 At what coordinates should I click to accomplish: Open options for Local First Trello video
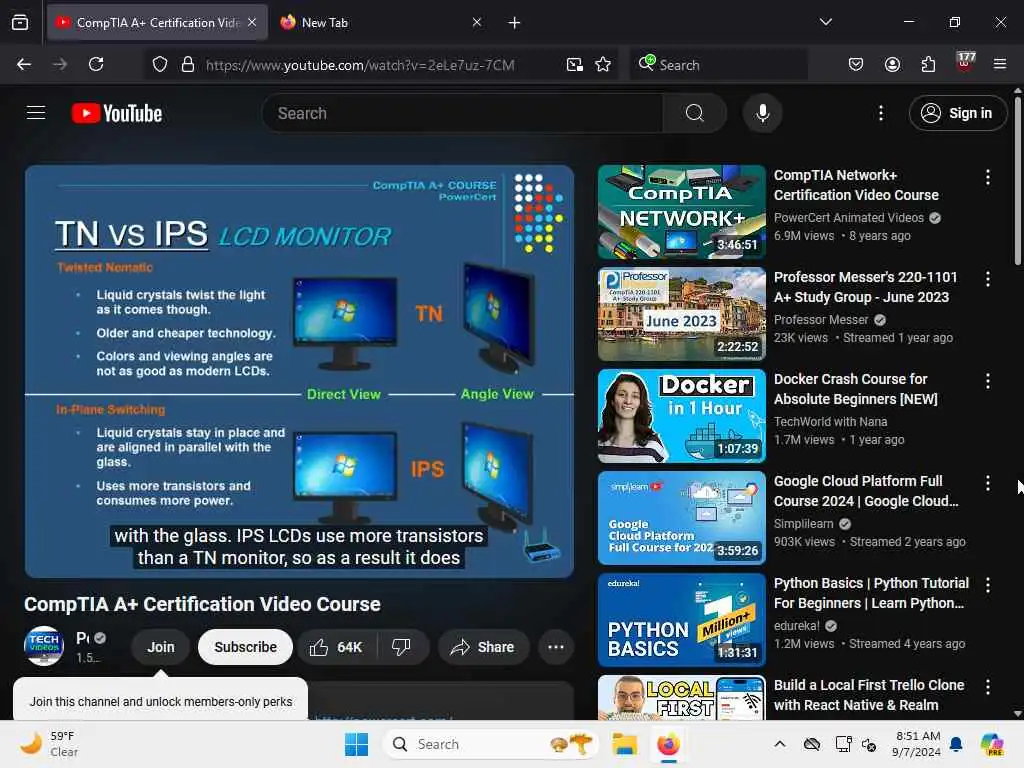[x=987, y=687]
